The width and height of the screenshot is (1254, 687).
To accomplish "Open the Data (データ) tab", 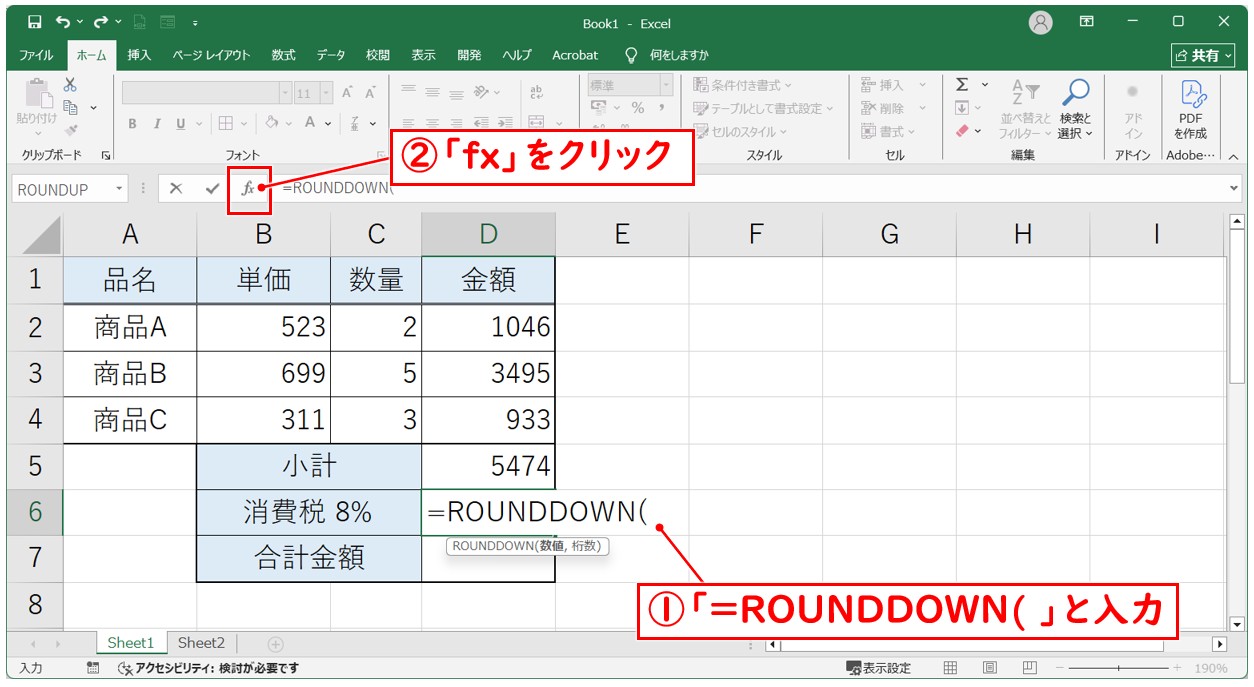I will click(331, 55).
